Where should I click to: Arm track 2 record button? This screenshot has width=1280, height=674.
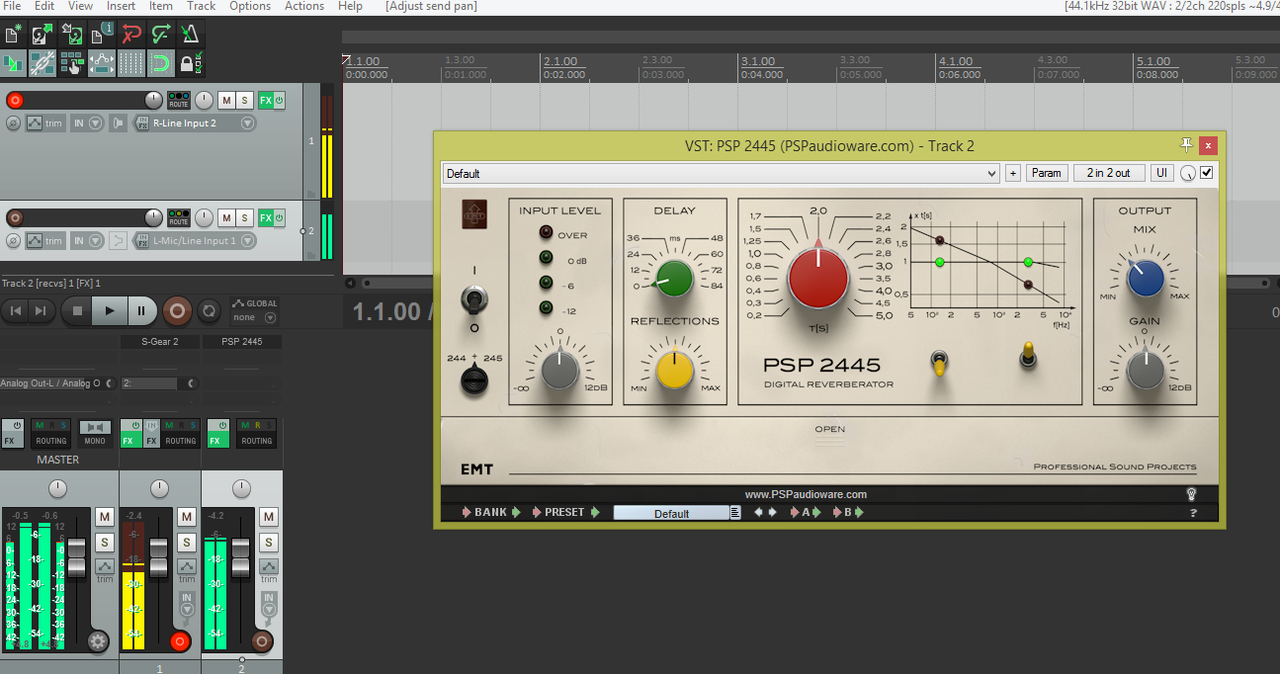click(14, 217)
